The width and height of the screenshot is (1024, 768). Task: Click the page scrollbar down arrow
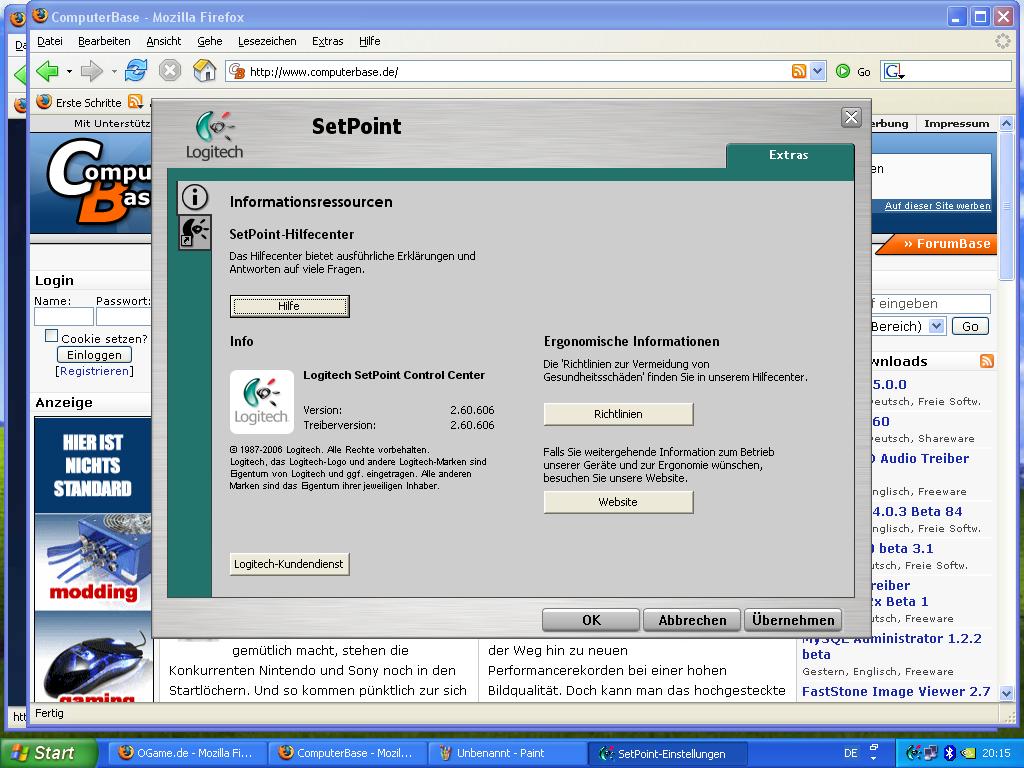pyautogui.click(x=1006, y=694)
